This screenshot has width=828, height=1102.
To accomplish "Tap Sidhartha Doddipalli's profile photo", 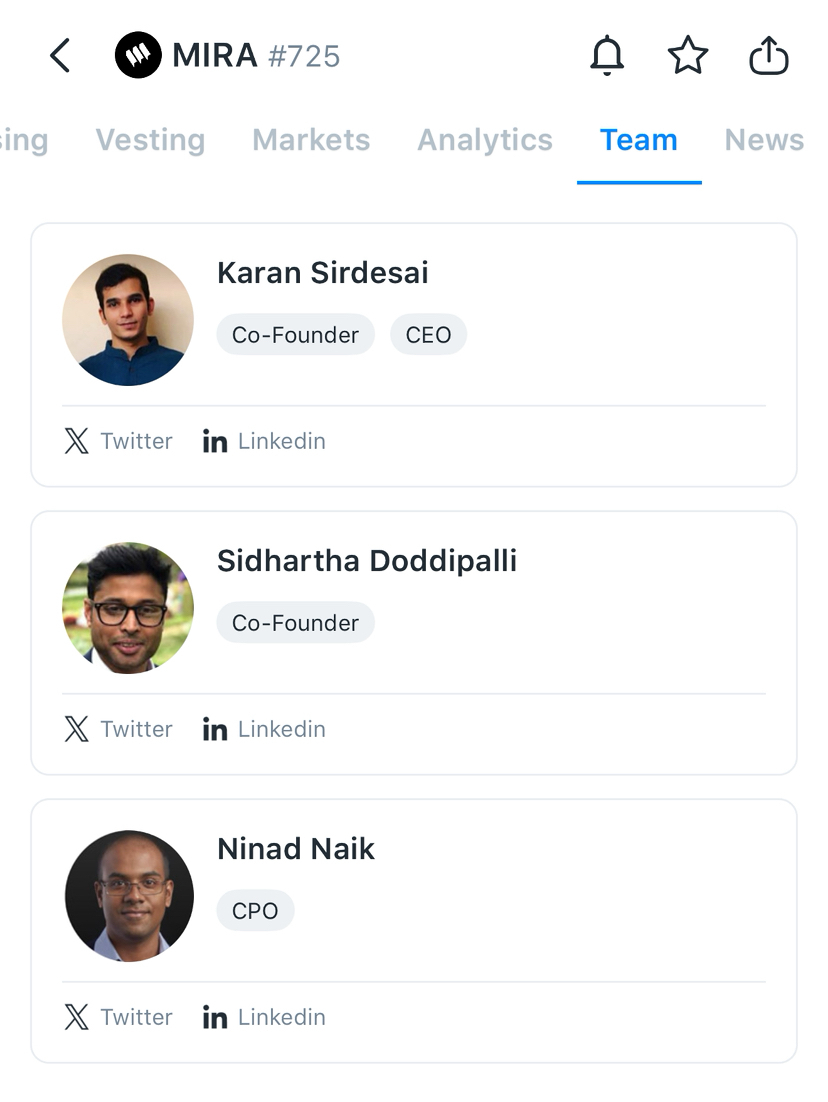I will pyautogui.click(x=128, y=608).
